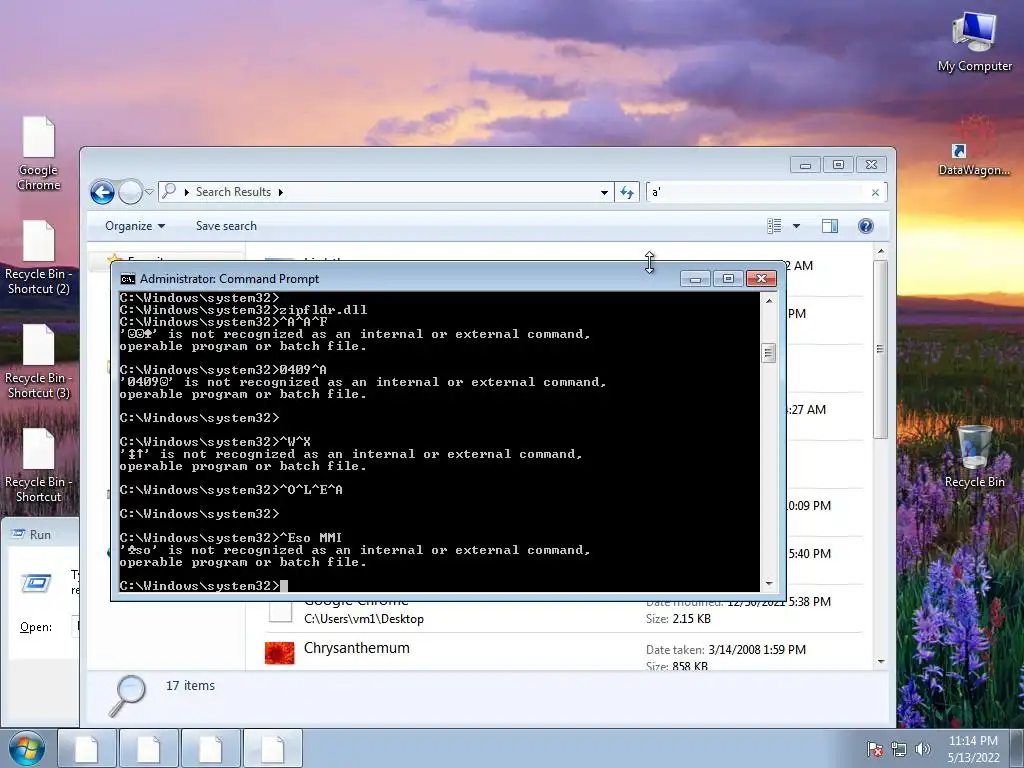Open the volume speaker tray icon
The height and width of the screenshot is (768, 1024).
922,749
